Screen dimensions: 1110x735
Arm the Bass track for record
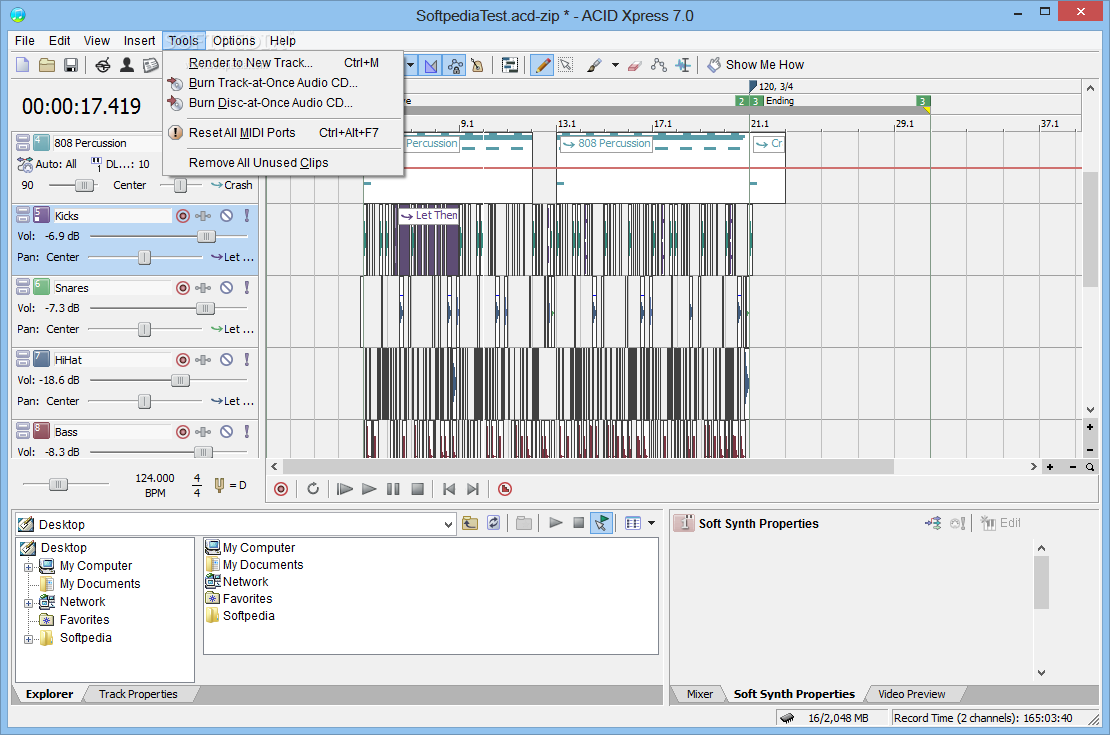(x=183, y=432)
